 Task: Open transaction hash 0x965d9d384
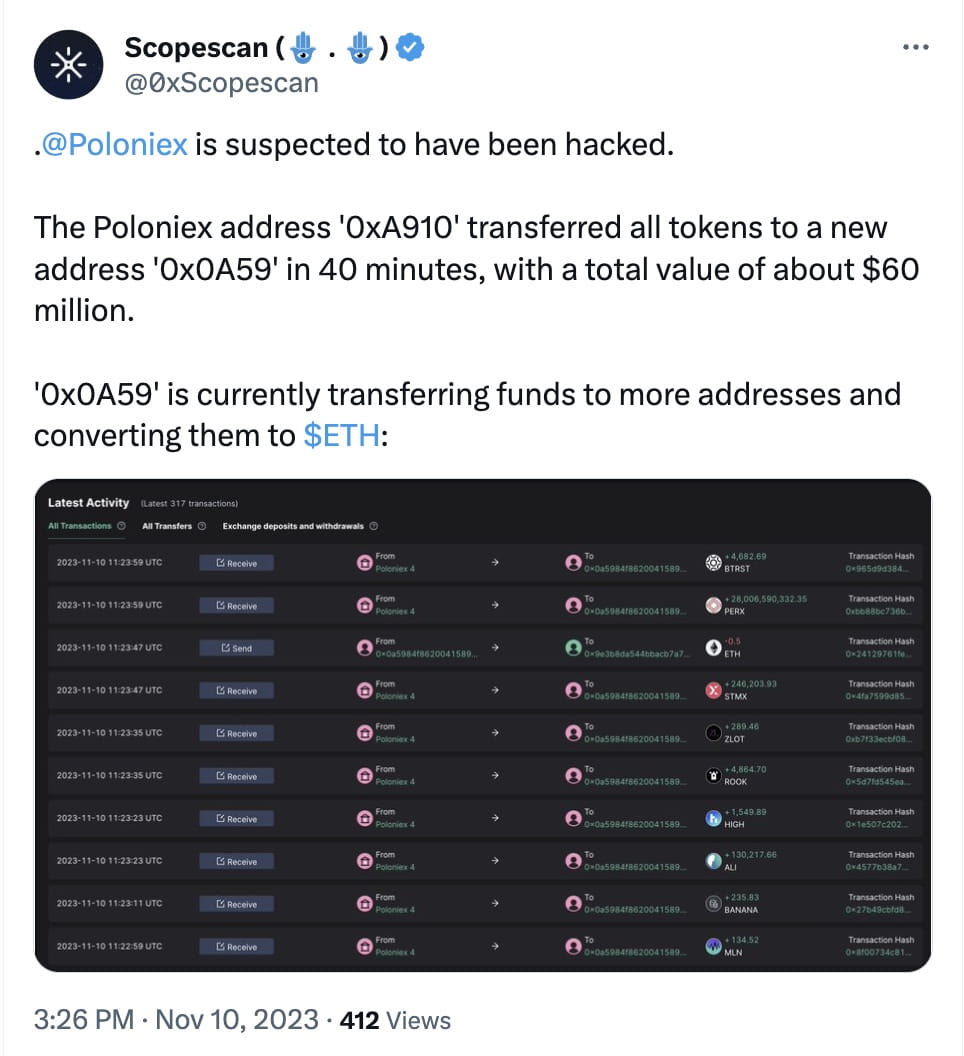(880, 567)
